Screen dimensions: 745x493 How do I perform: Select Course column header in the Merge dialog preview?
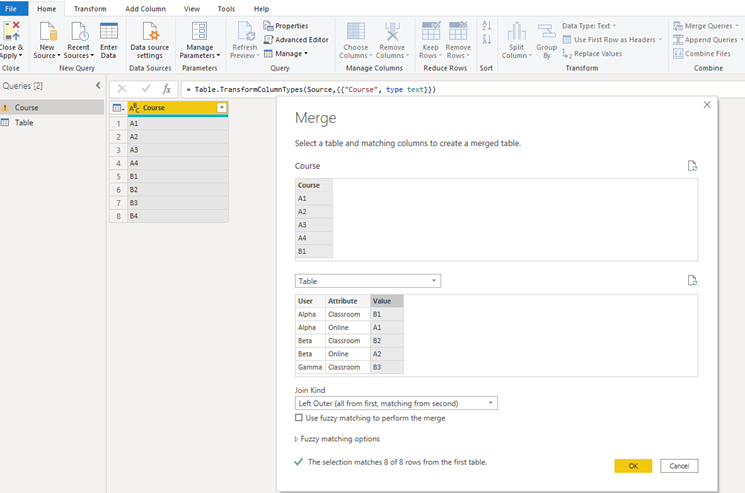314,185
